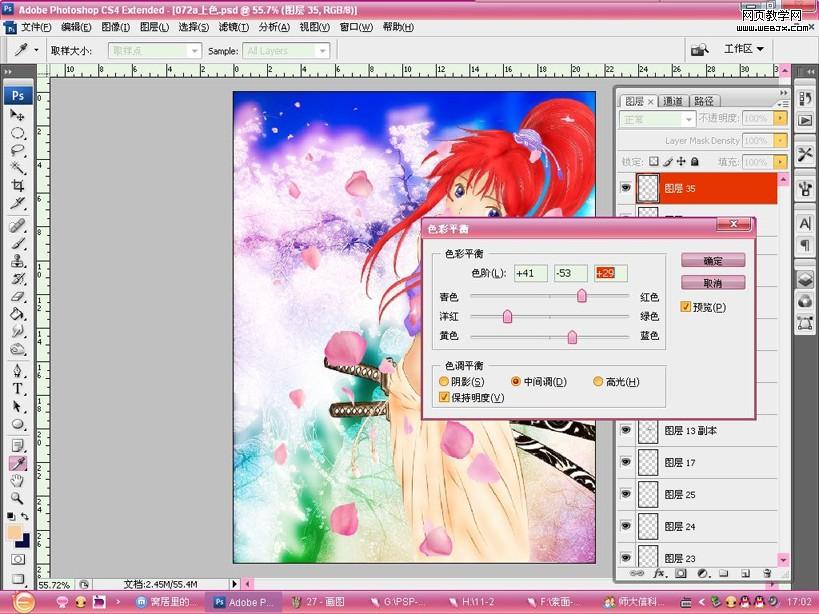This screenshot has height=614, width=819.
Task: Click the 确定 OK button
Action: 713,261
